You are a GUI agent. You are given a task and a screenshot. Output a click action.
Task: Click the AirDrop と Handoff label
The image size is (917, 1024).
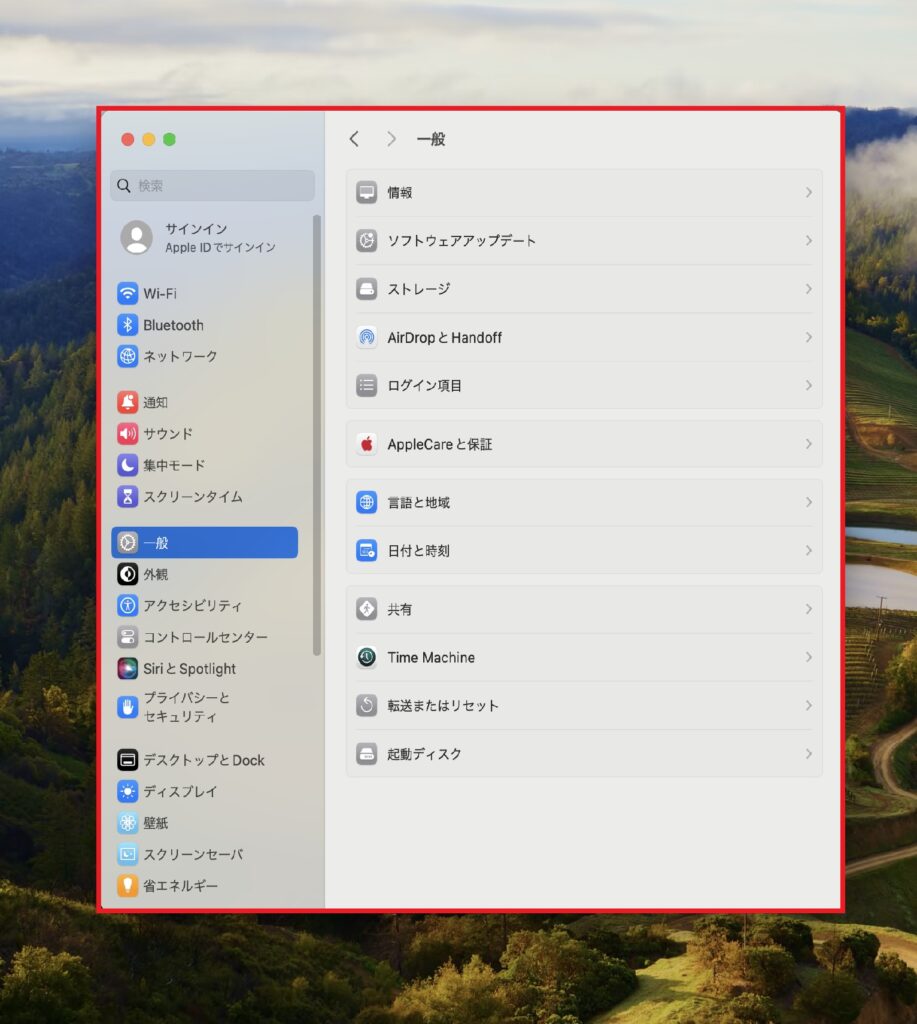[444, 337]
